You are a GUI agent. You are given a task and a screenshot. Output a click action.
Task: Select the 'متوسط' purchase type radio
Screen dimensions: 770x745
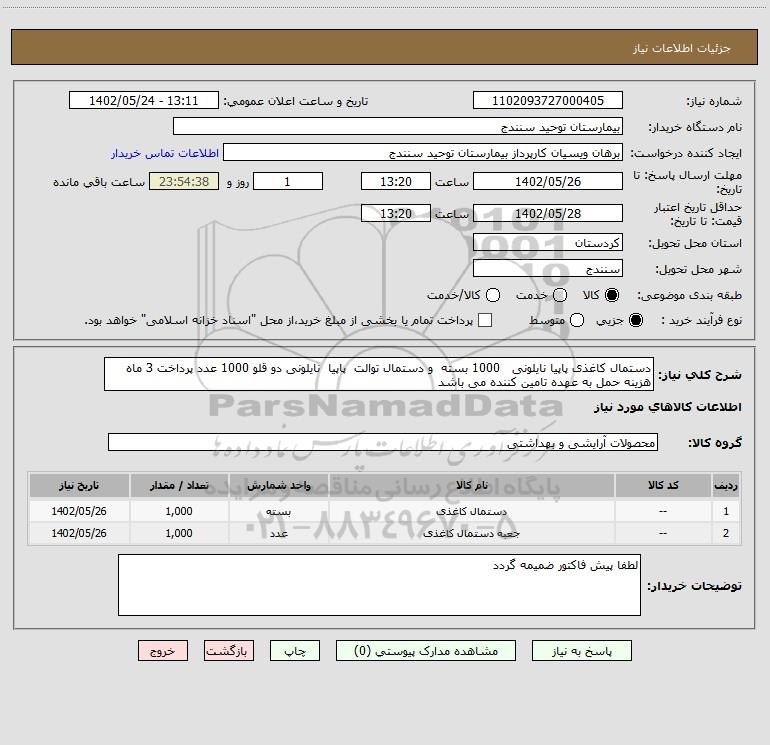(x=560, y=320)
